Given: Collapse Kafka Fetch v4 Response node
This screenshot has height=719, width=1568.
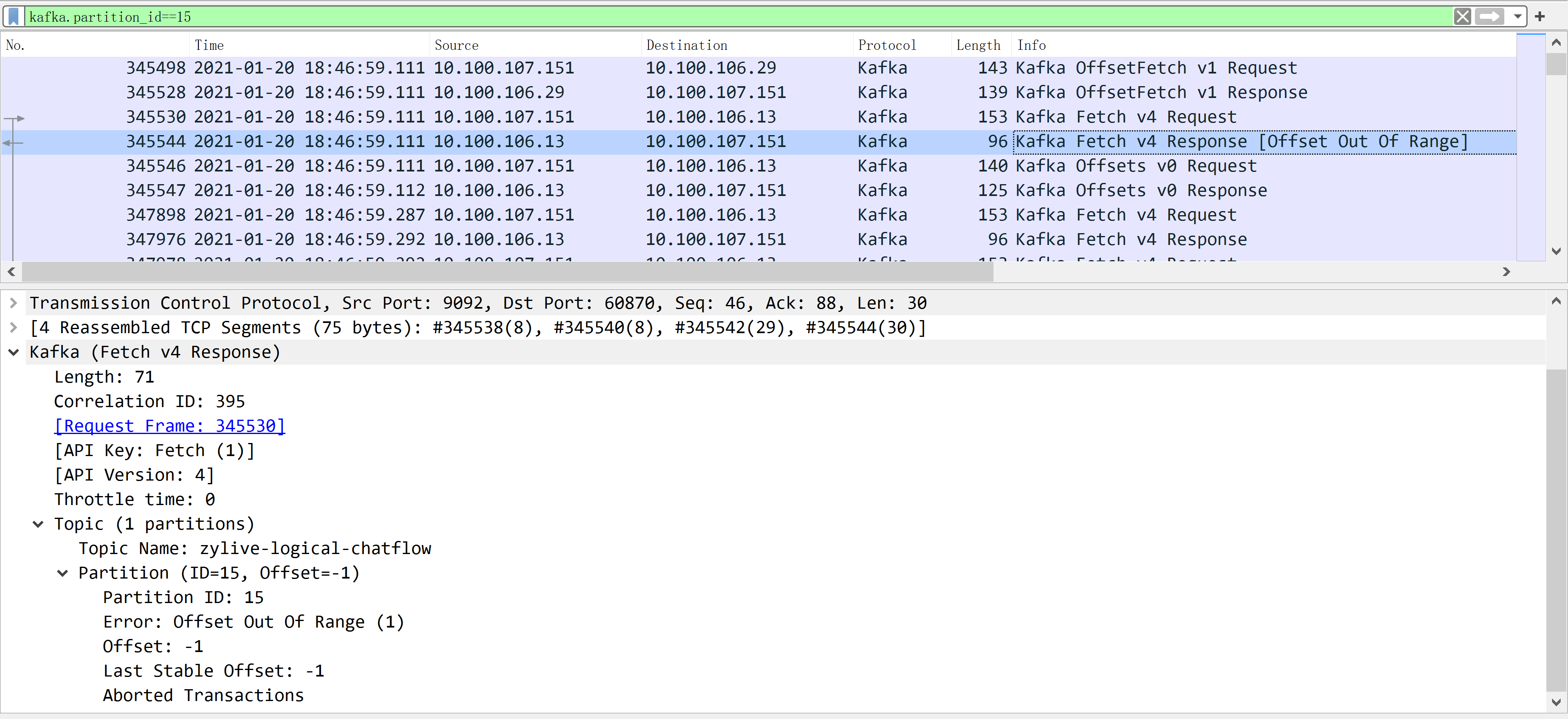Looking at the screenshot, I should (x=13, y=352).
